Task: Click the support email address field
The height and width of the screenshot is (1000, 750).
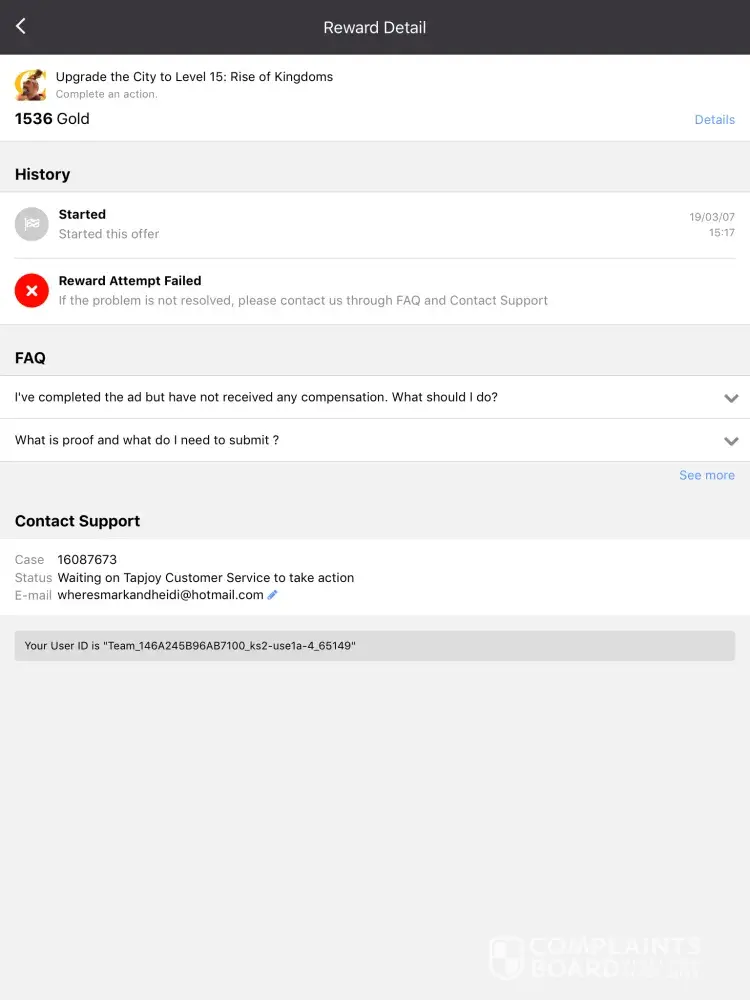Action: pyautogui.click(x=160, y=595)
